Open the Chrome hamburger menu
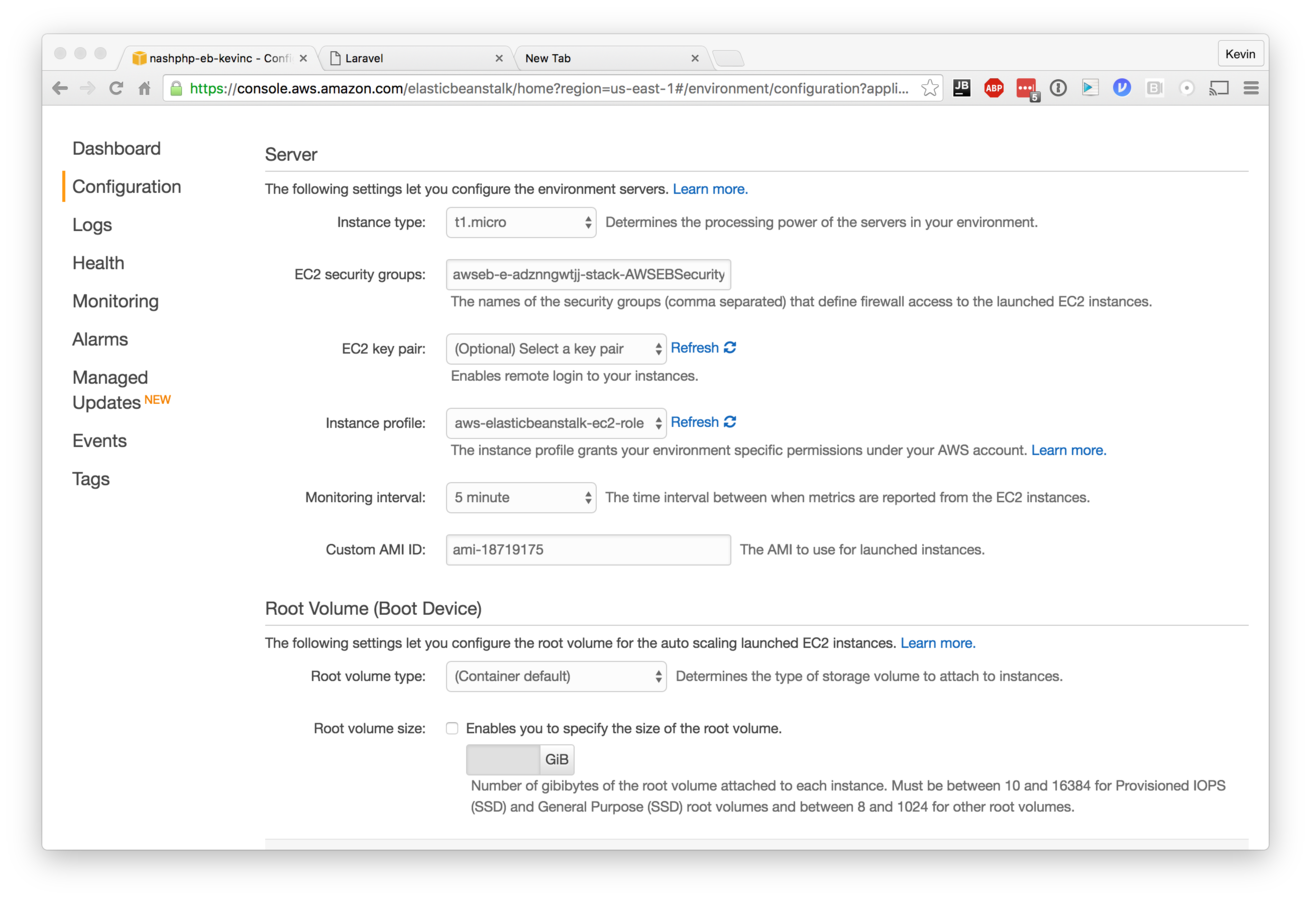Screen dimensions: 1311x900 (x=1250, y=88)
